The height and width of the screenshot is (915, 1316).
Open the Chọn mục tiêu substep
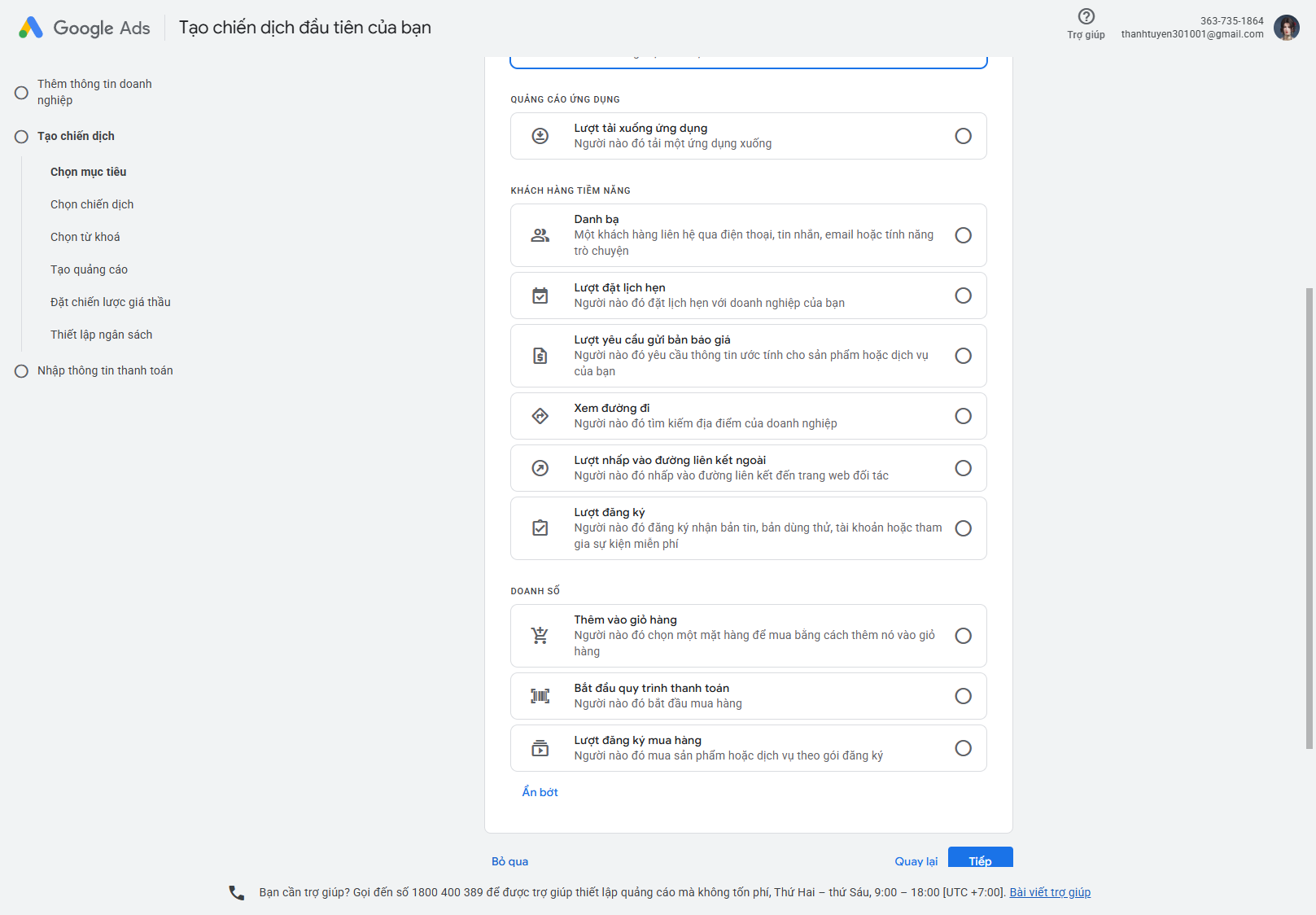click(88, 172)
